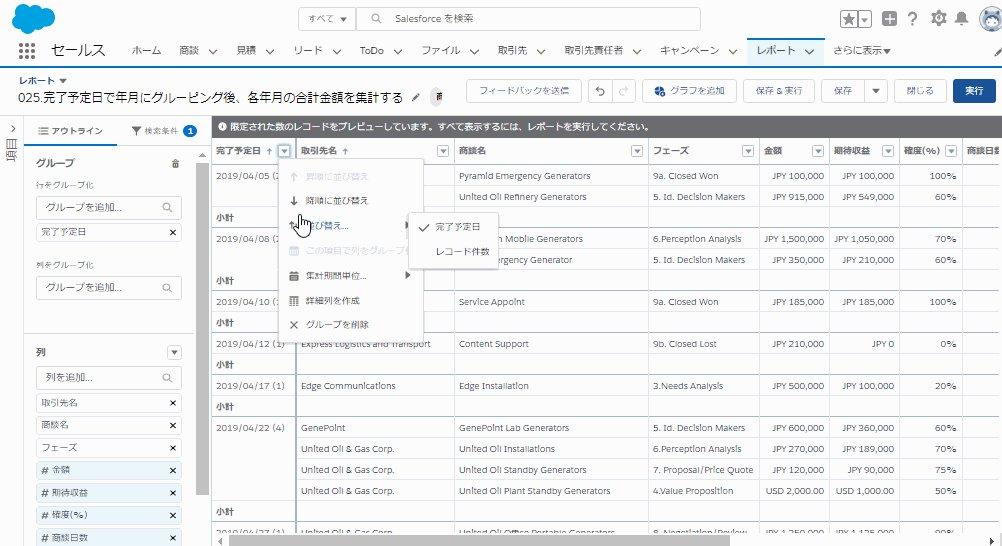The height and width of the screenshot is (546, 1002).
Task: Open さらに表示 more tabs dropdown
Action: click(861, 51)
